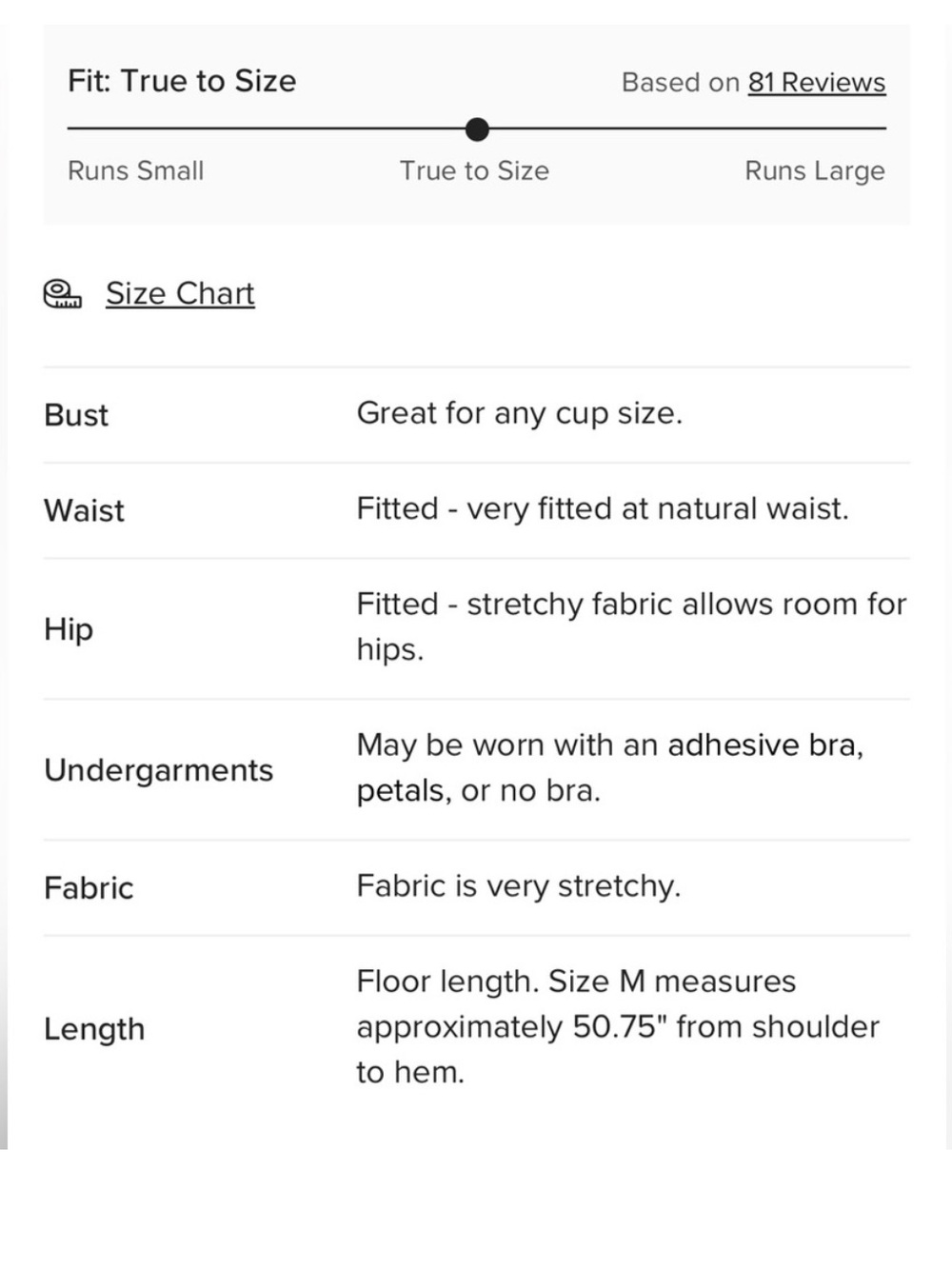Click the Waist row label
This screenshot has height=1269, width=952.
click(x=84, y=510)
